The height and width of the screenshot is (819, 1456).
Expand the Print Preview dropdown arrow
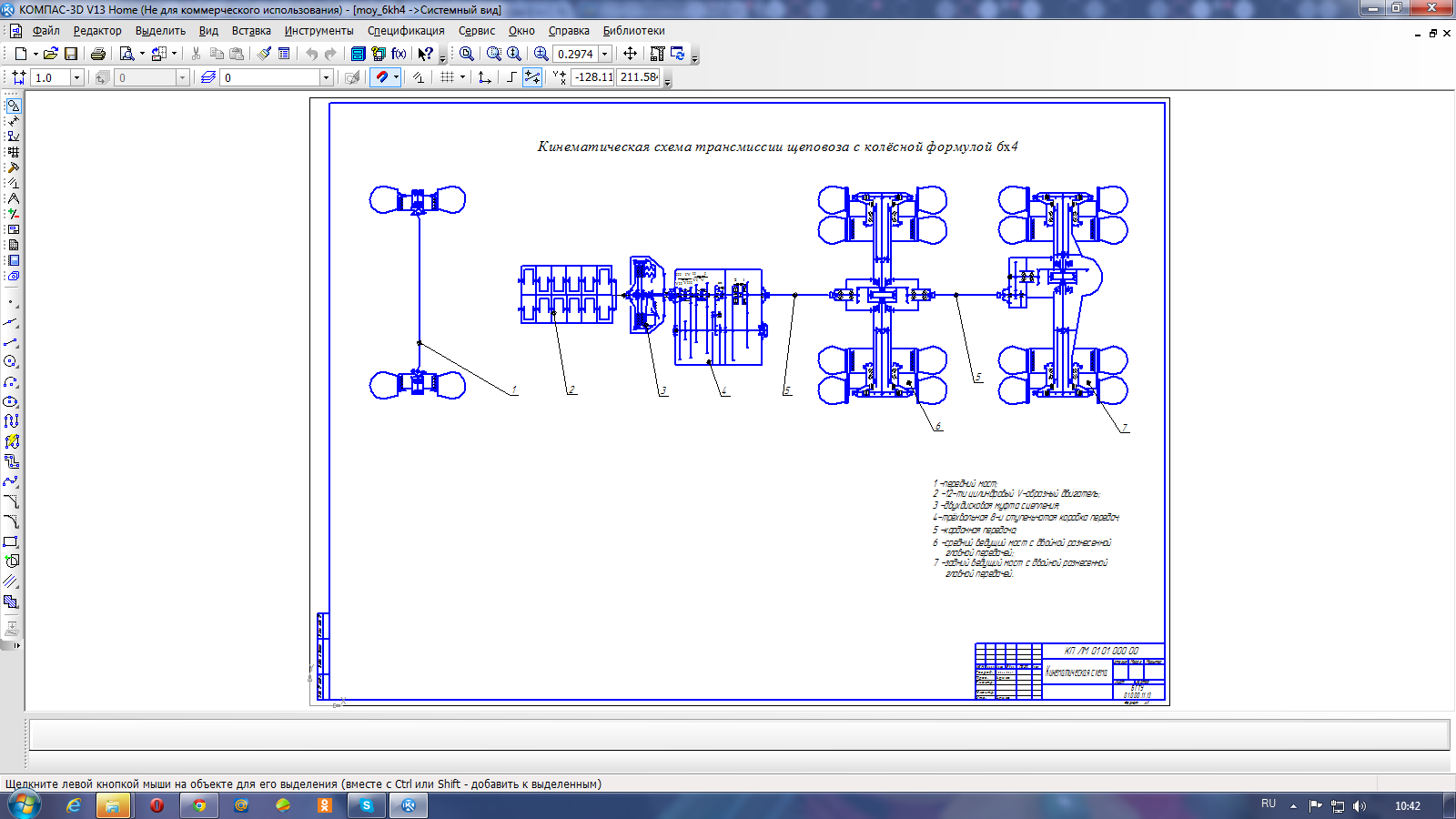(x=142, y=54)
